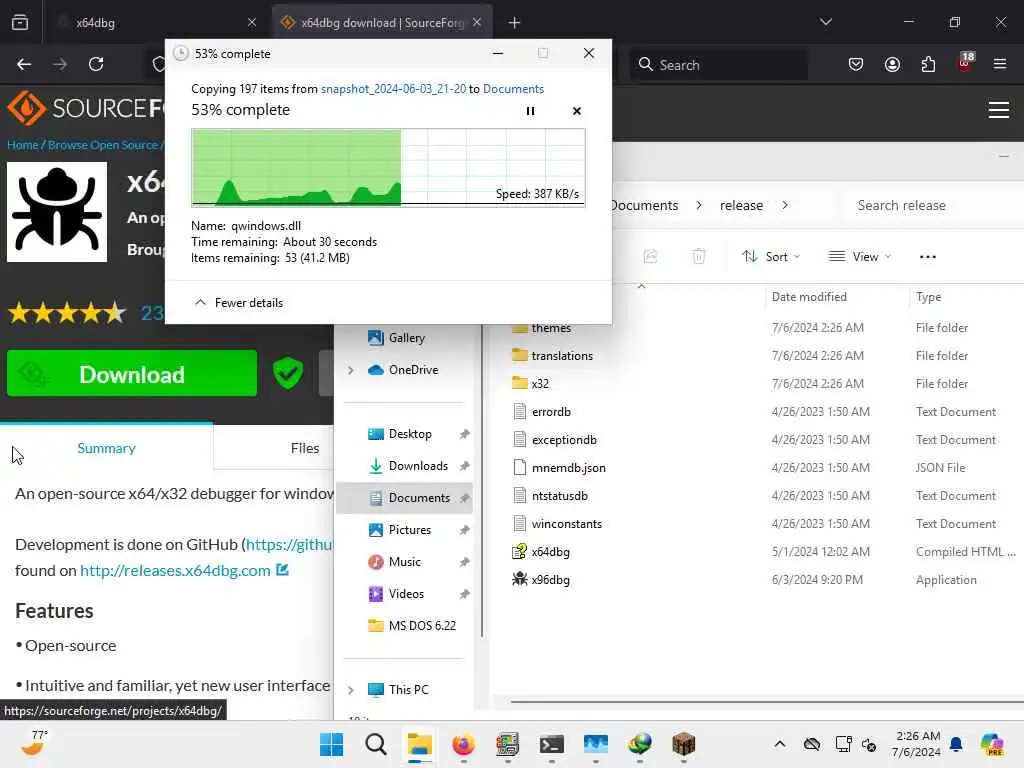Click the Firefox Search box
The height and width of the screenshot is (768, 1024).
click(x=718, y=65)
